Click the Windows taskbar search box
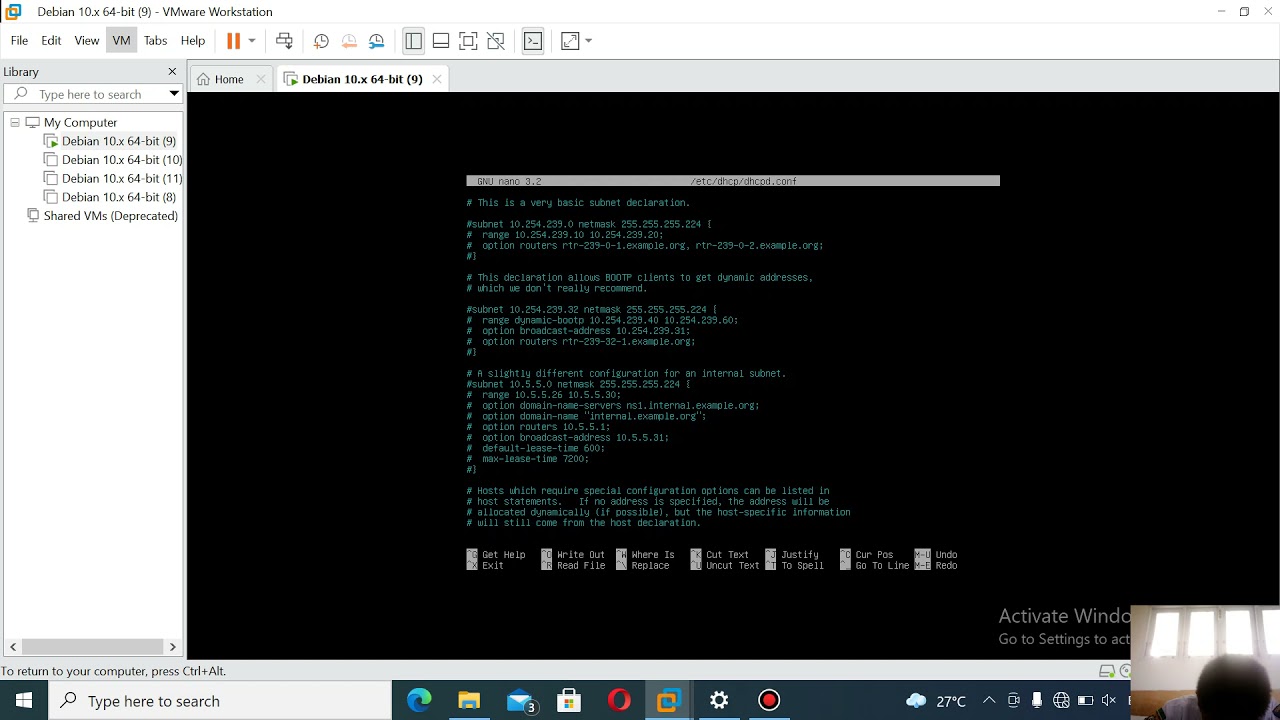 [220, 701]
